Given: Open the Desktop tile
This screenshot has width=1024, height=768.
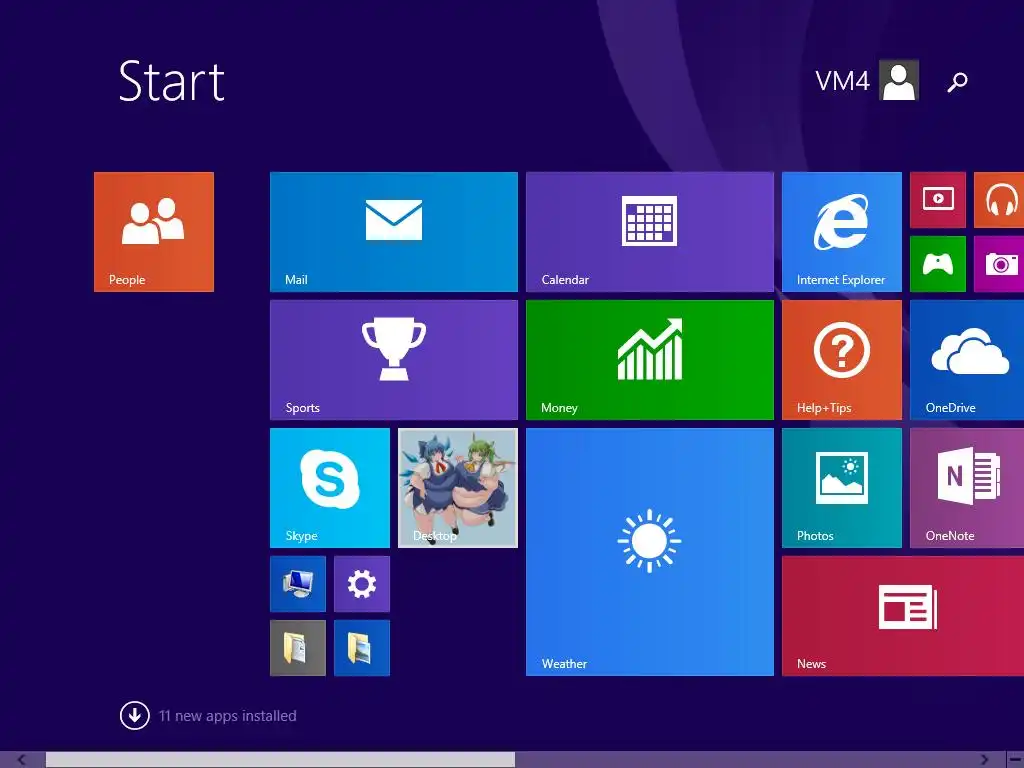Looking at the screenshot, I should (x=458, y=488).
